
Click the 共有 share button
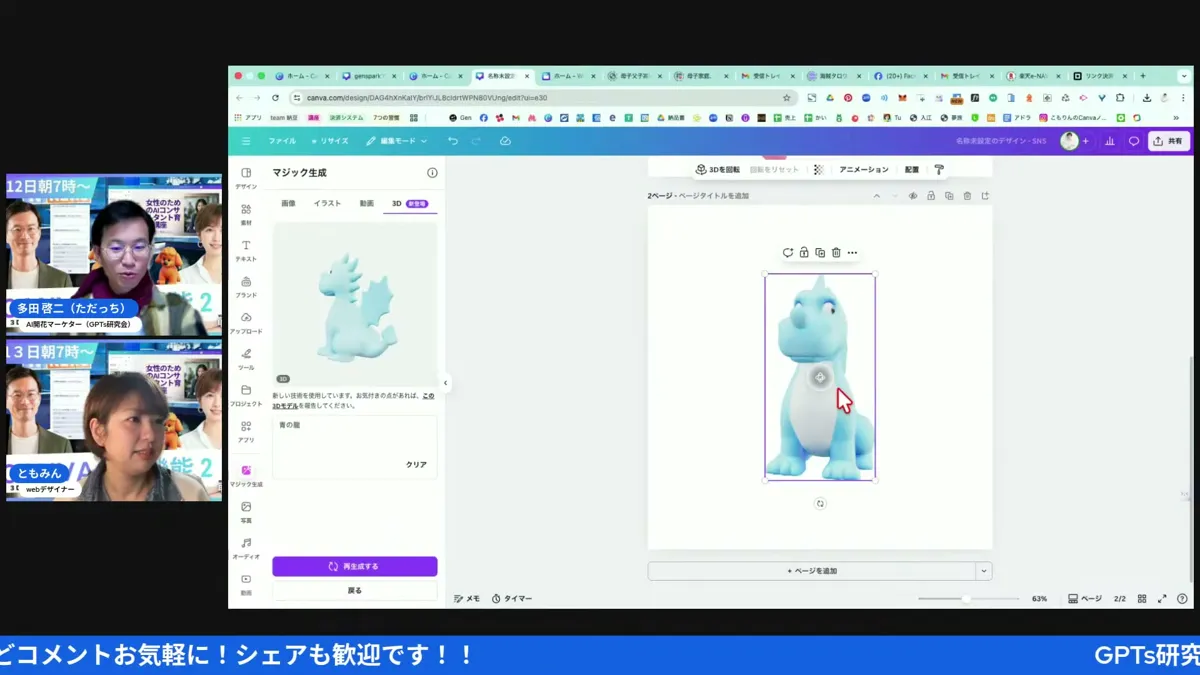[1169, 141]
